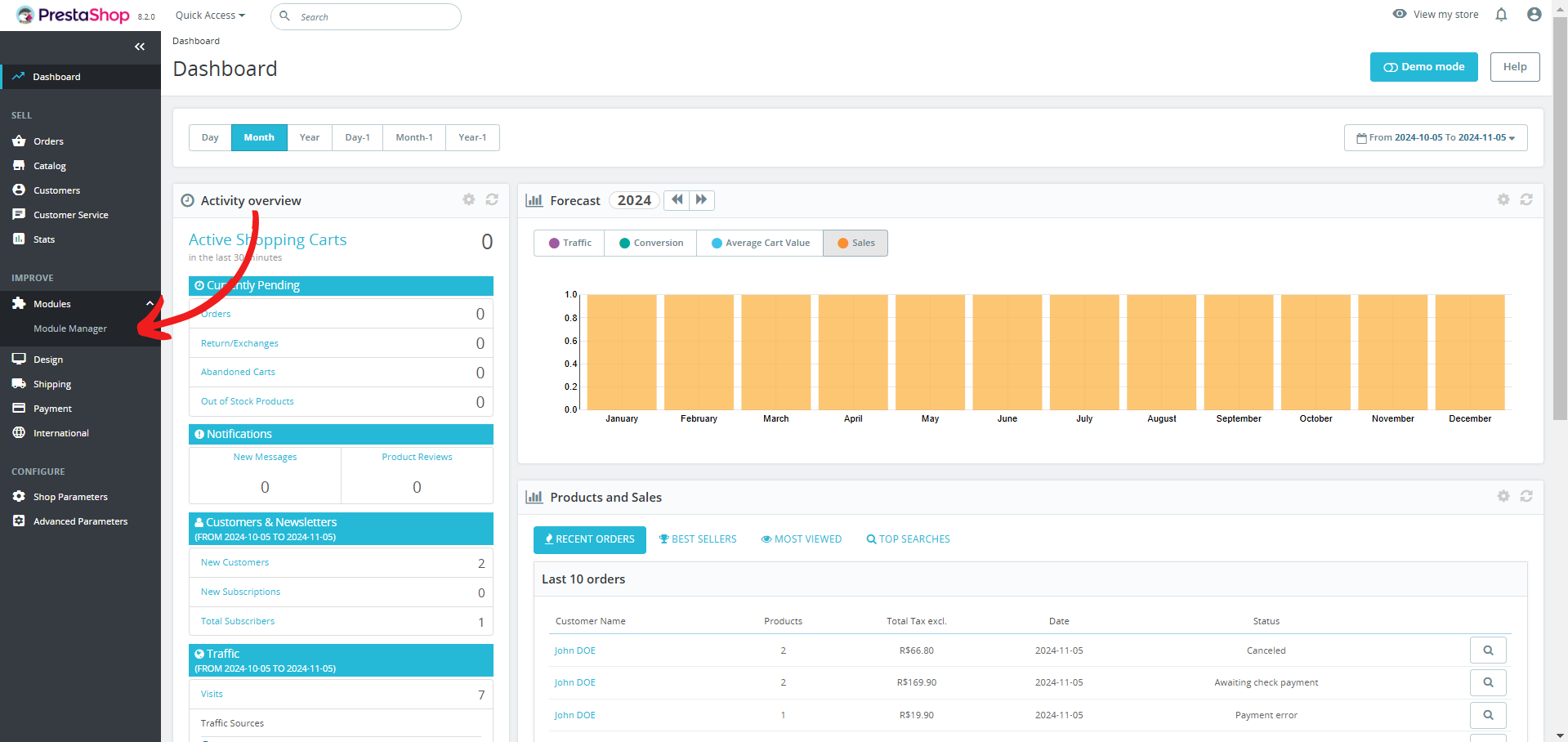Click the Customer Service sidebar icon

click(19, 214)
